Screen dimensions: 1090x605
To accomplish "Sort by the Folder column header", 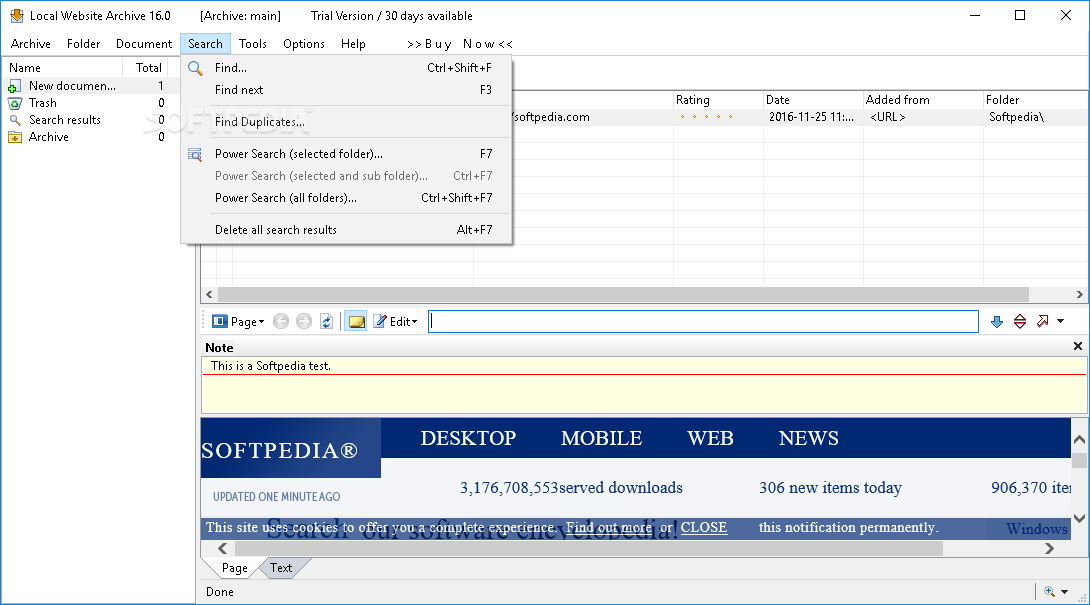I will [1036, 100].
